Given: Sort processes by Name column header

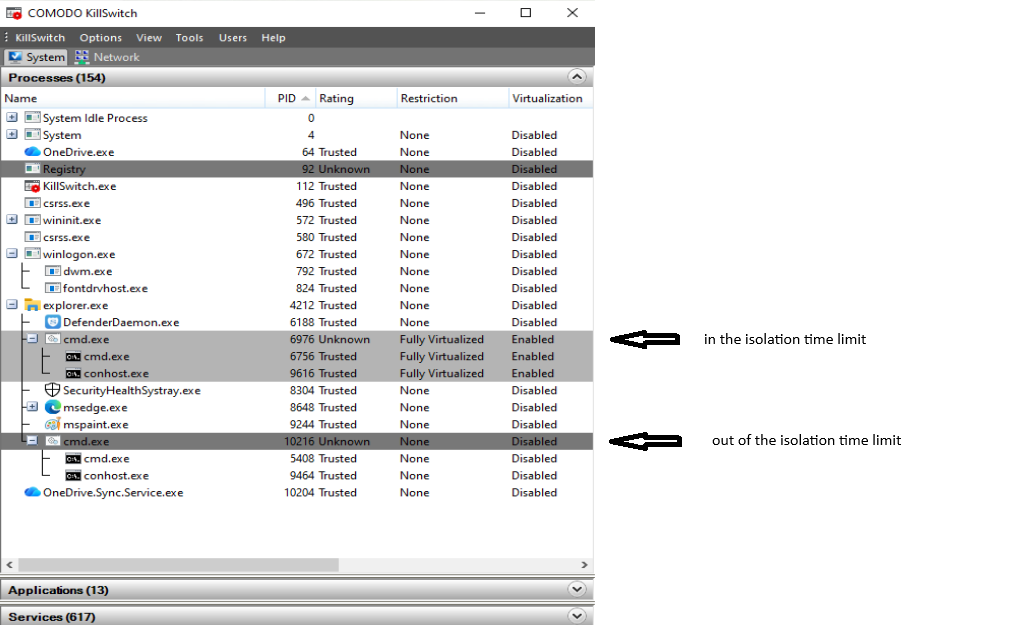Looking at the screenshot, I should click(x=133, y=98).
